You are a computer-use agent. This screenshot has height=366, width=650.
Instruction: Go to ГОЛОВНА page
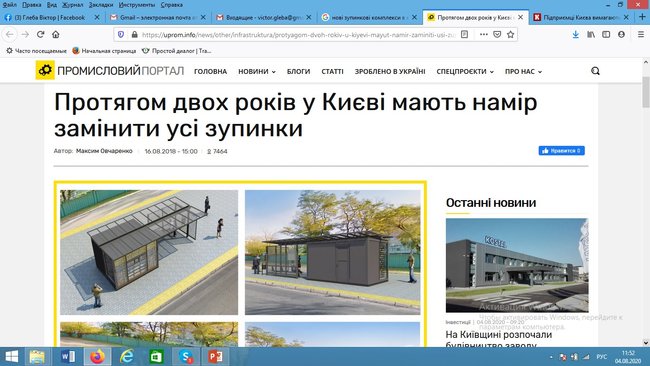(x=210, y=71)
